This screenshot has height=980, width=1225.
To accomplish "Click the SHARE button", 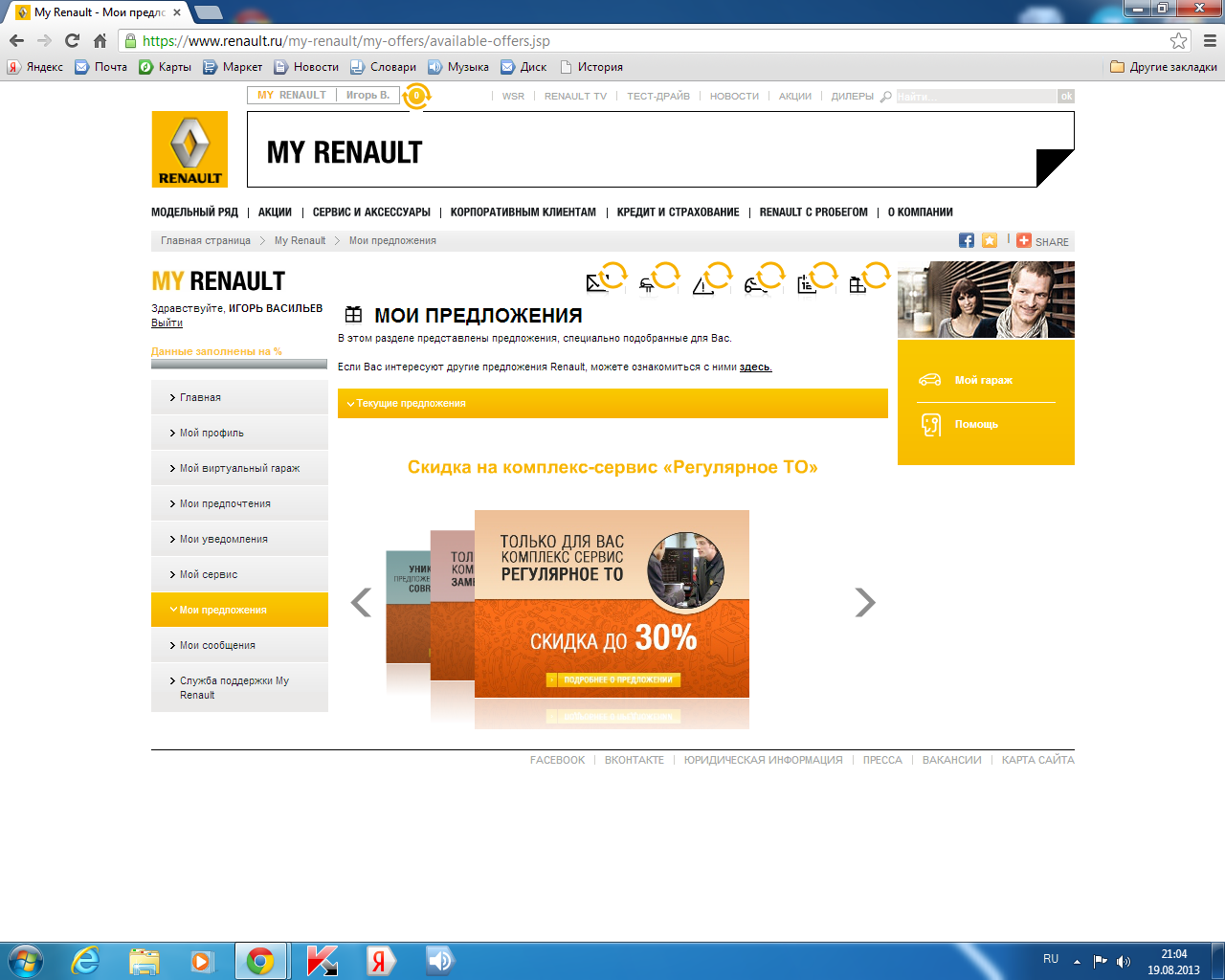I will (1042, 241).
